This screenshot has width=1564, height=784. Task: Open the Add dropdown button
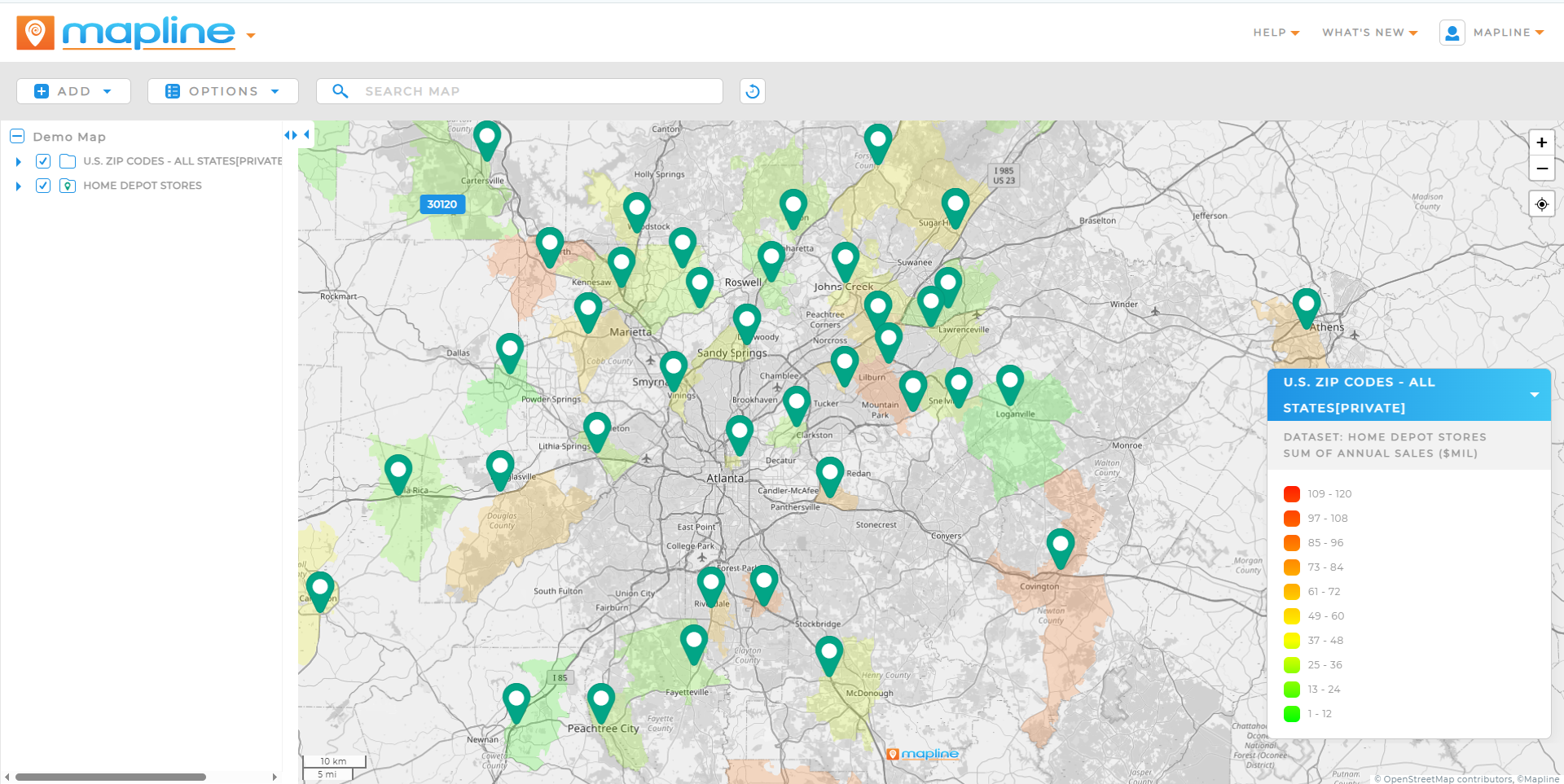pos(73,91)
